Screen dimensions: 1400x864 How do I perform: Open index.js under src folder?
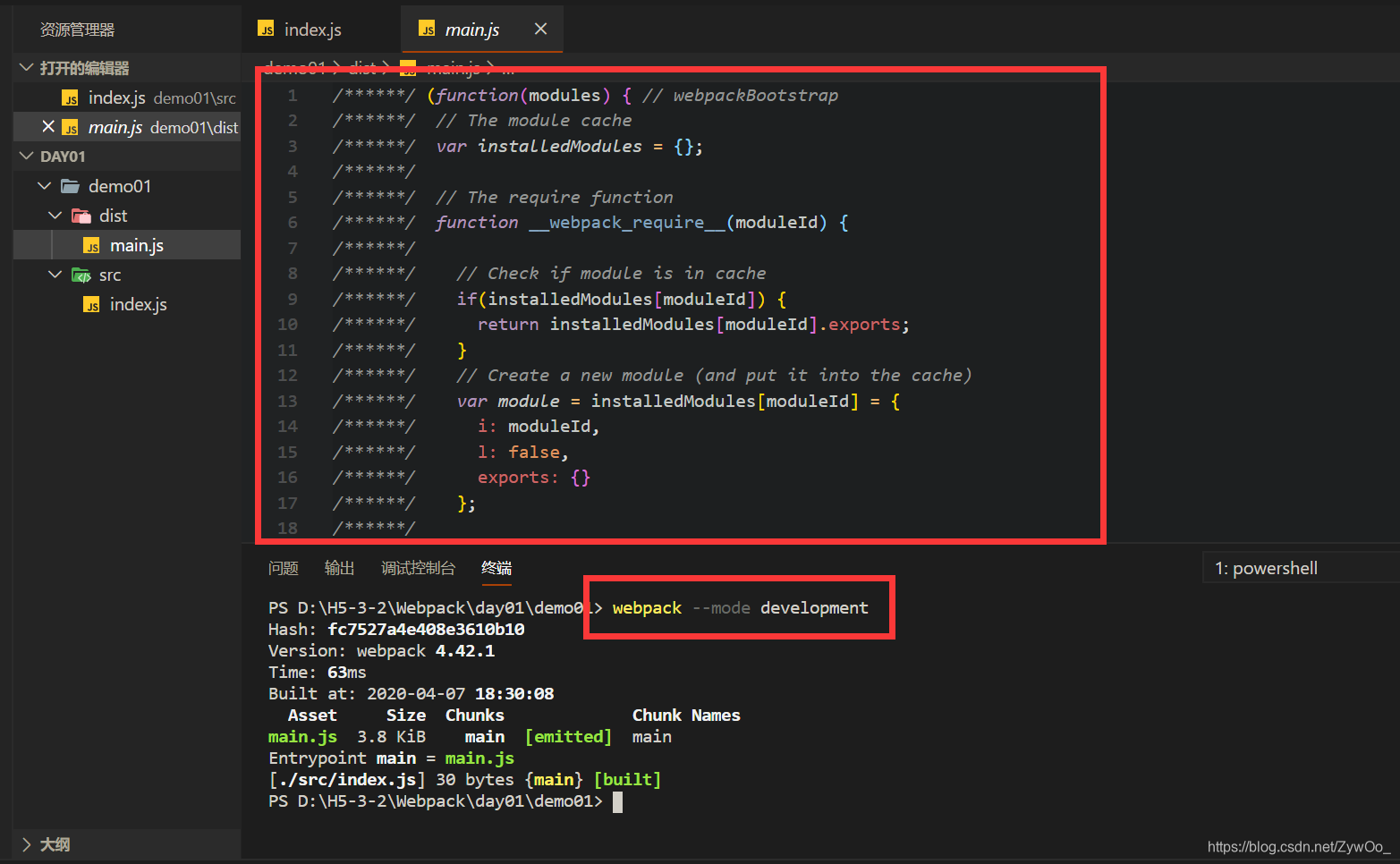127,304
